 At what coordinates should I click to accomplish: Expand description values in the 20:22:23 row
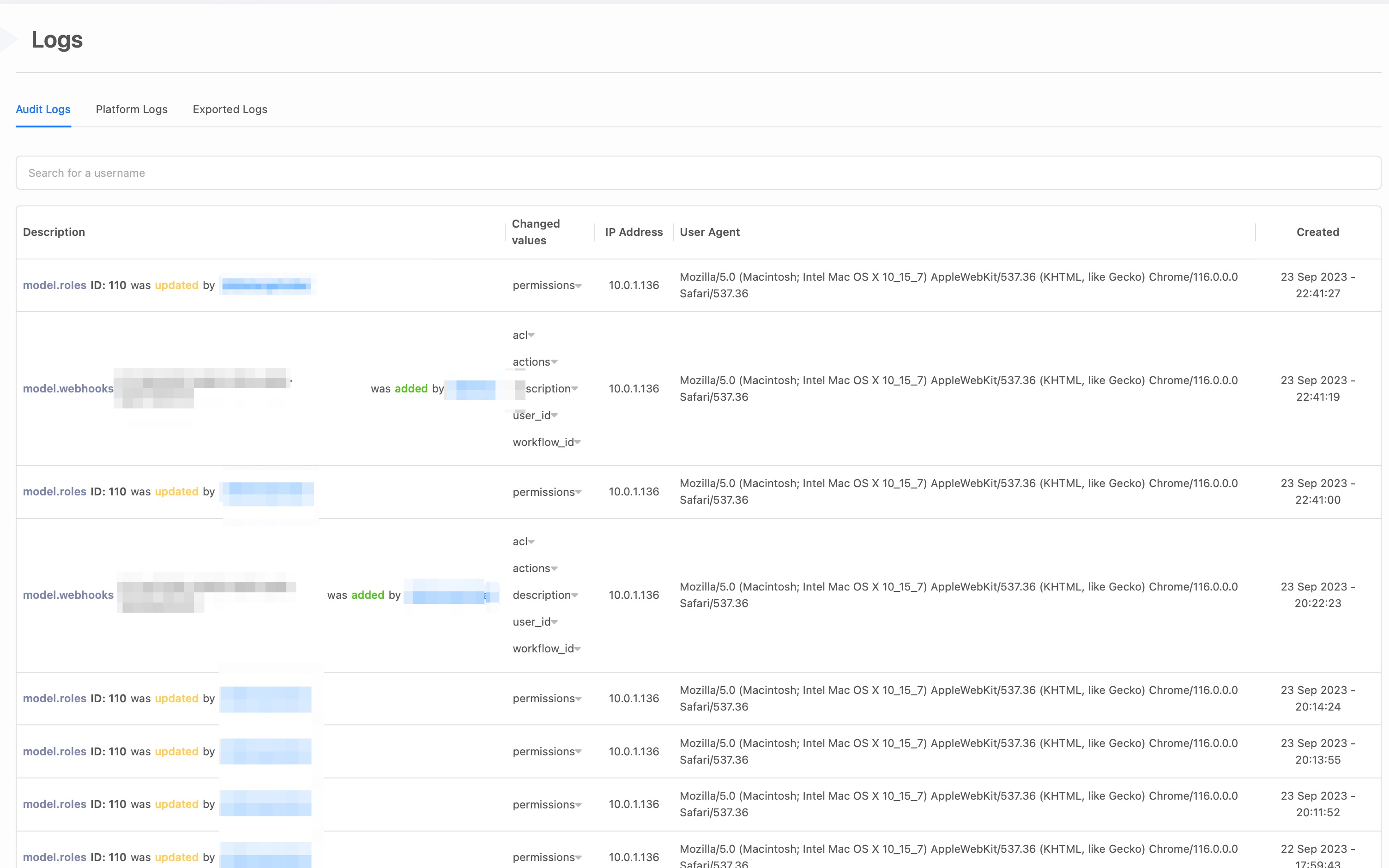coord(545,595)
